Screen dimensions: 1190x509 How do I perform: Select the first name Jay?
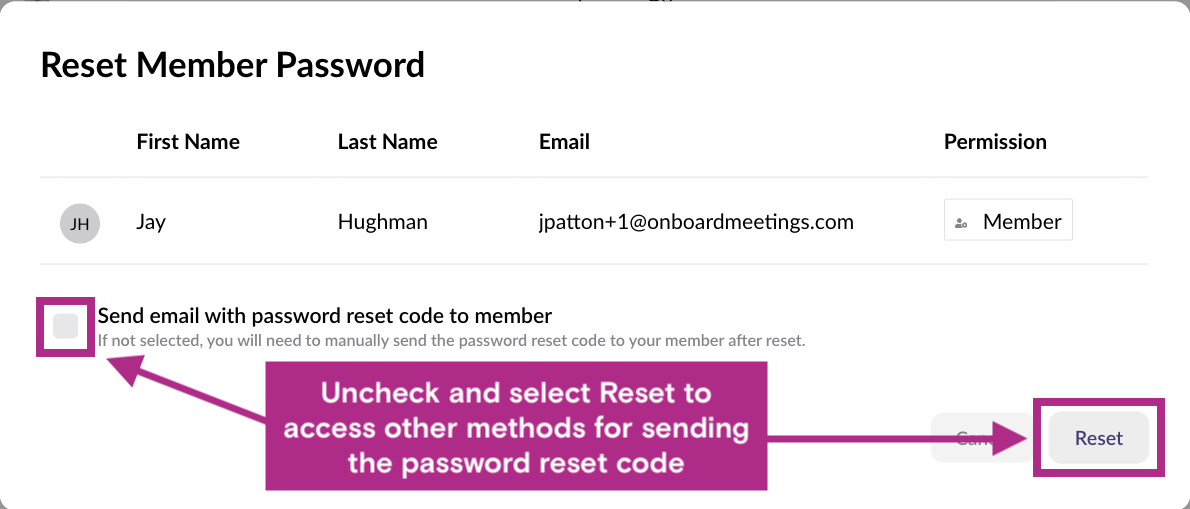151,222
